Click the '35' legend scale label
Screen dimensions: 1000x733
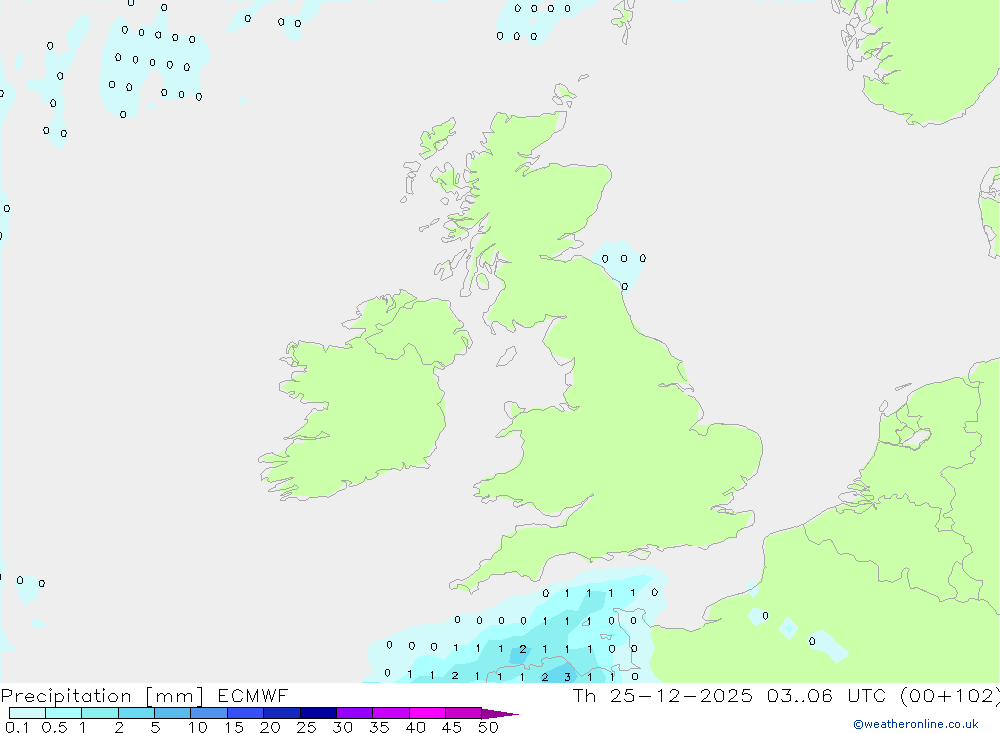tap(379, 727)
